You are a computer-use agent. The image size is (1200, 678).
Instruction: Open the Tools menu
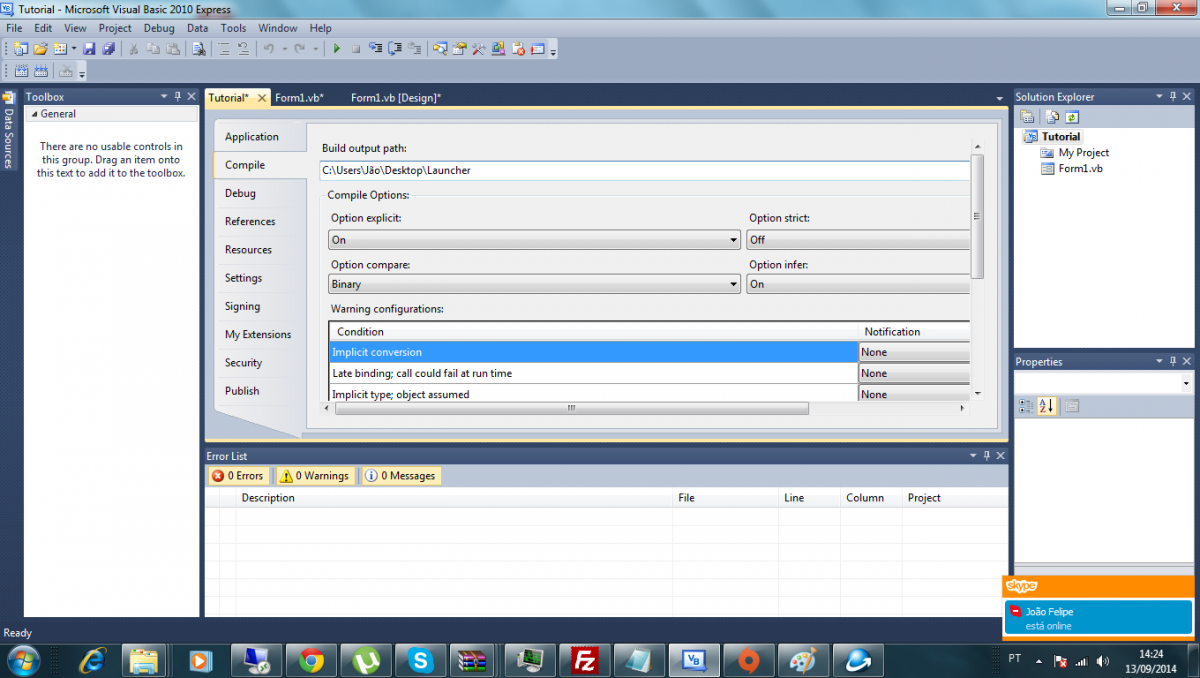(x=233, y=28)
